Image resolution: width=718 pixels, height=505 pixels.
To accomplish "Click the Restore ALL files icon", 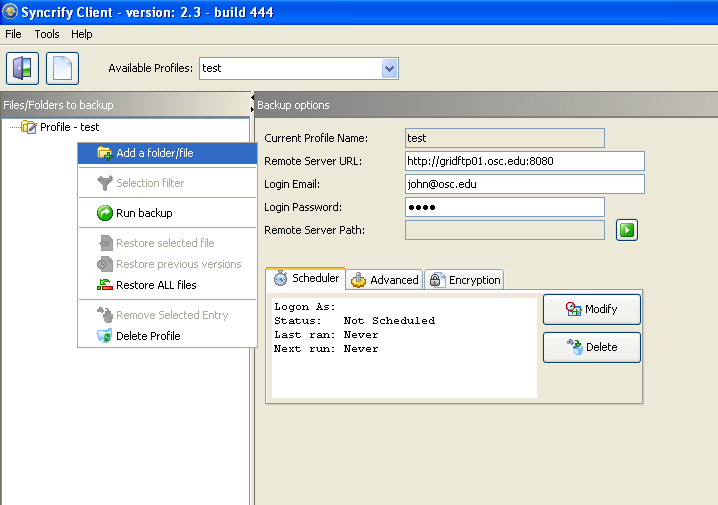I will 104,285.
